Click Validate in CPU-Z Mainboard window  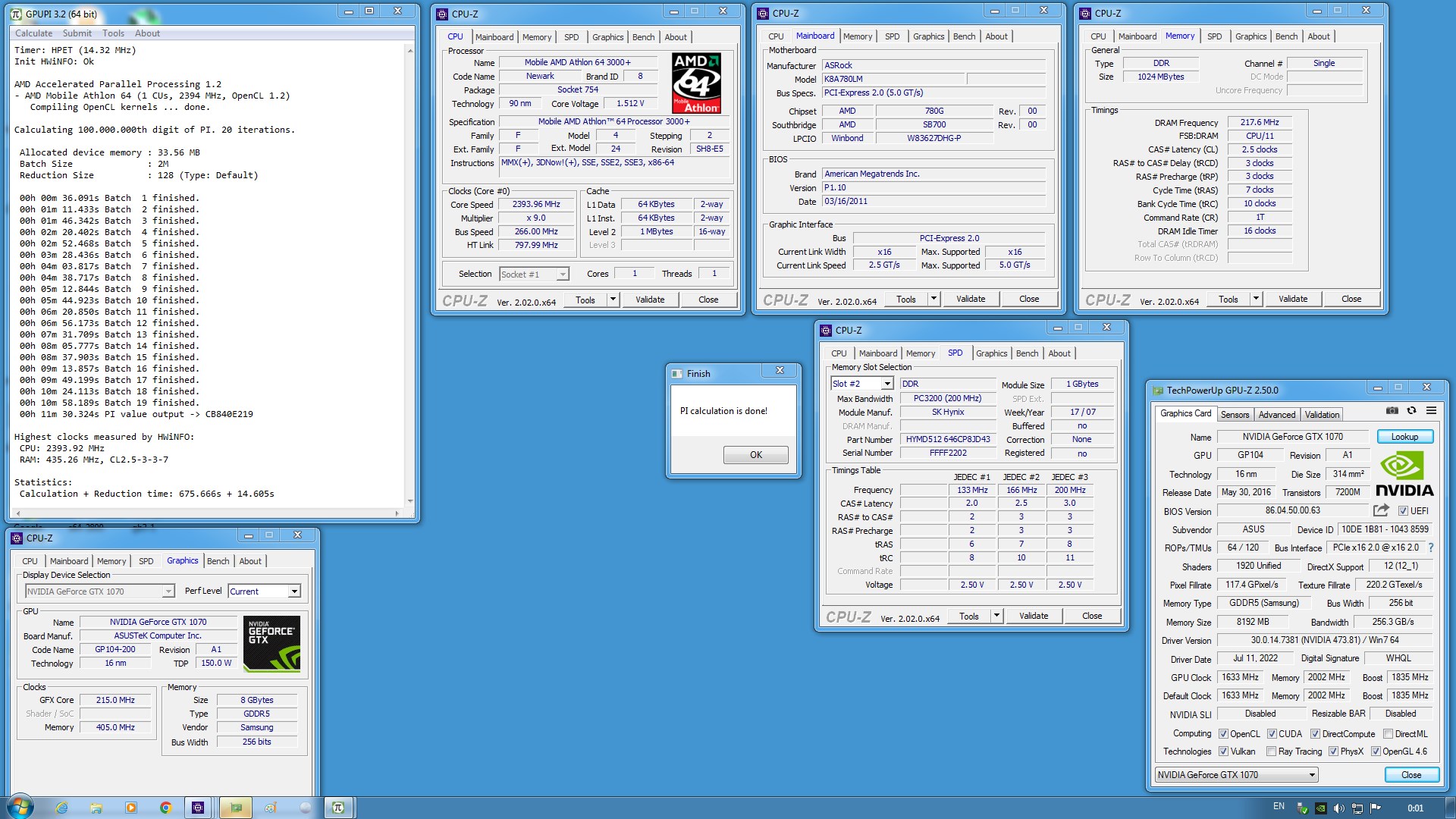[x=971, y=299]
